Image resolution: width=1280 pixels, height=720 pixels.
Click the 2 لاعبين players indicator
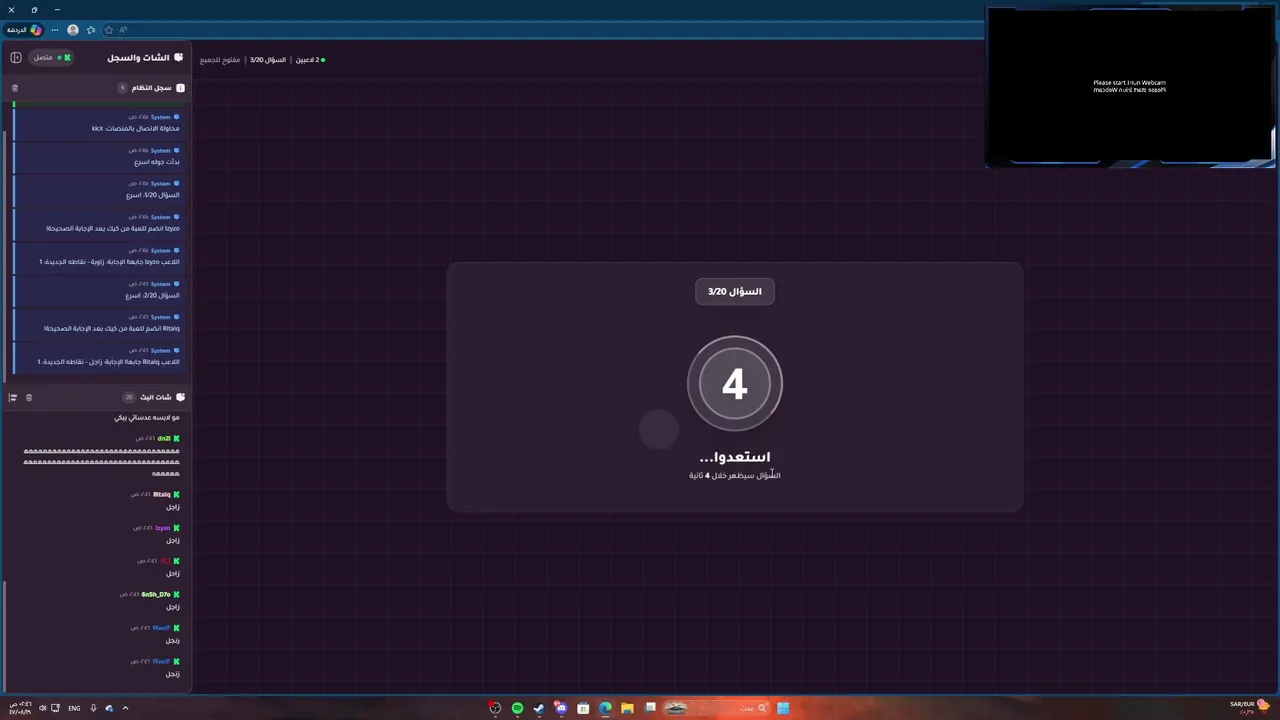click(310, 60)
